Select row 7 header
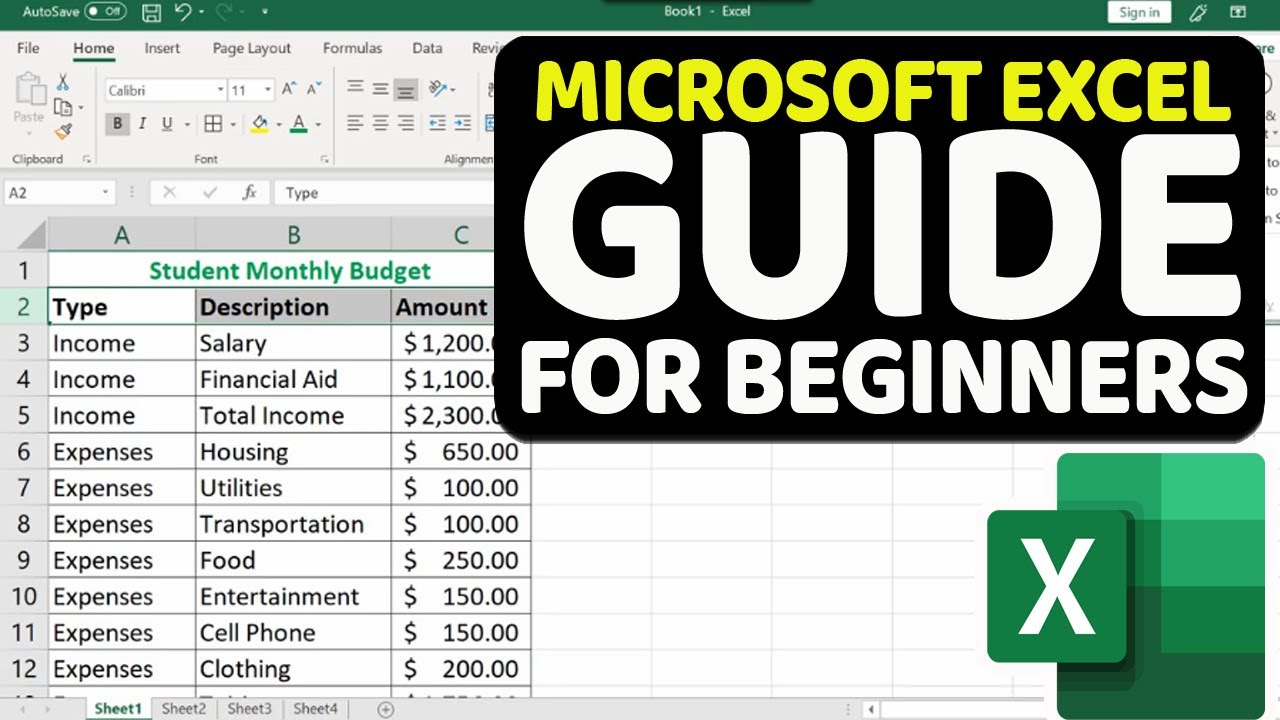 24,488
